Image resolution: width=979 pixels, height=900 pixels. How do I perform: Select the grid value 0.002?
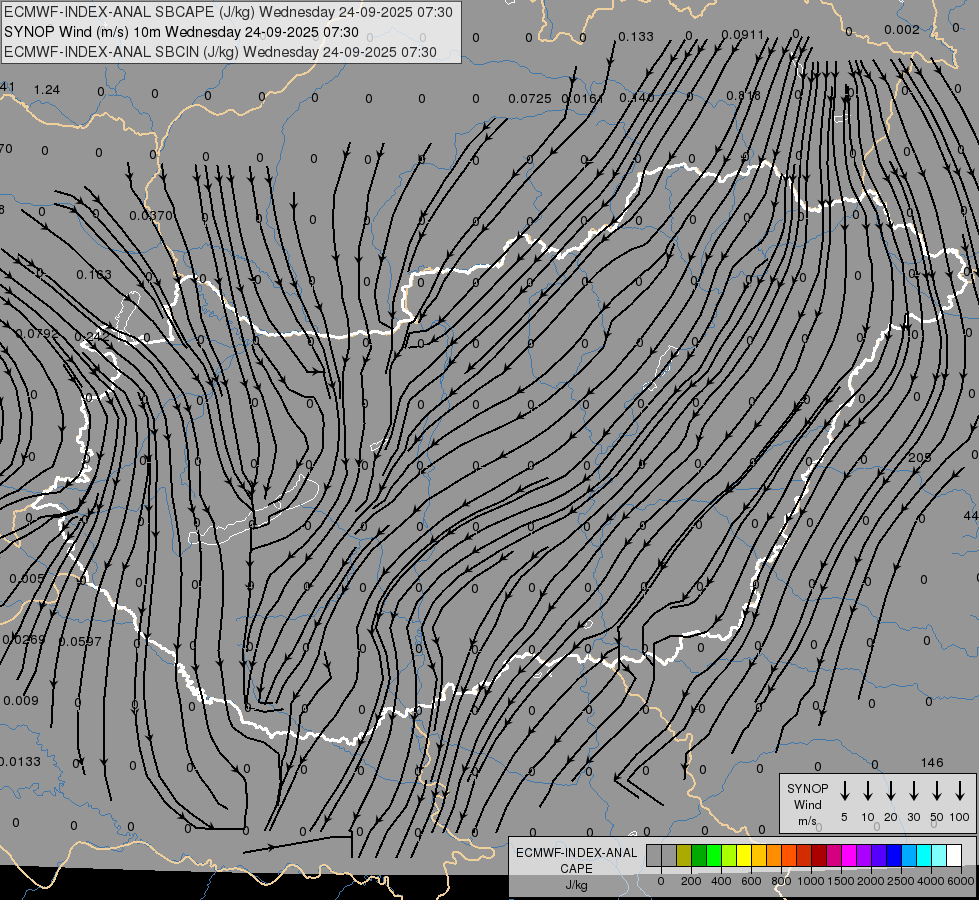902,30
